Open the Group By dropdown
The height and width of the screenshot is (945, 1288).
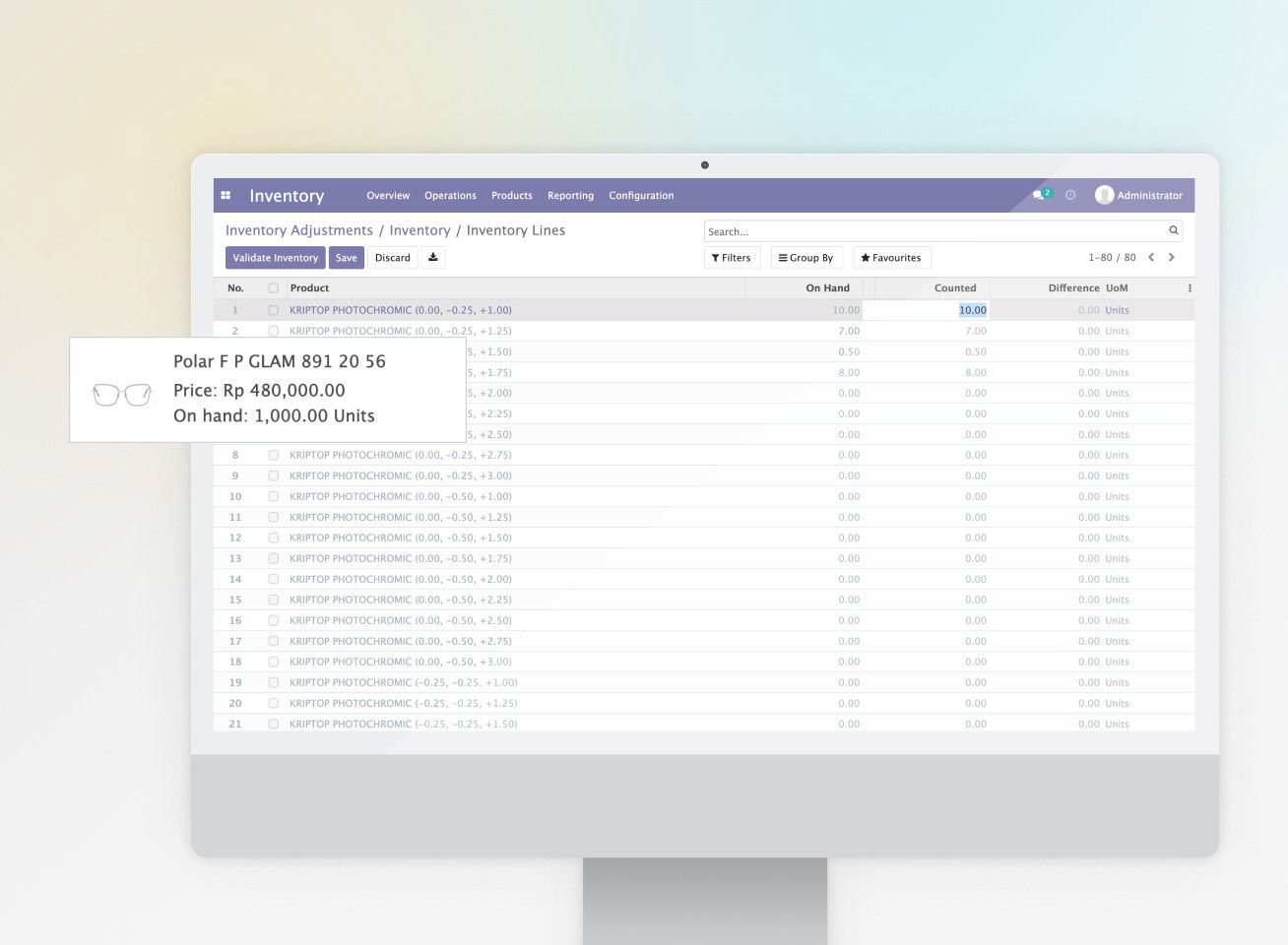tap(806, 258)
